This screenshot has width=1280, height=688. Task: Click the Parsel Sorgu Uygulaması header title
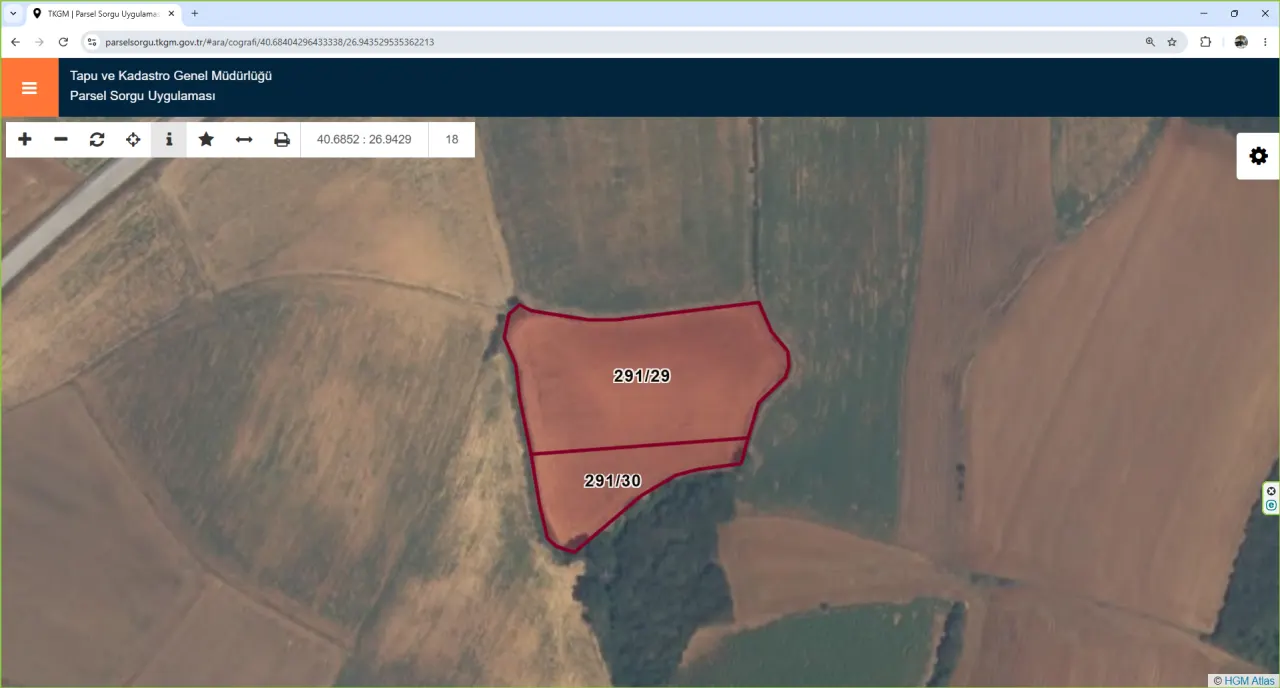coord(143,96)
